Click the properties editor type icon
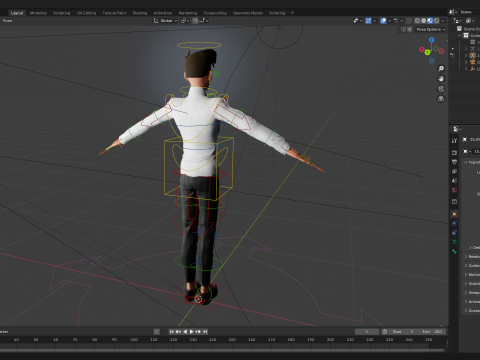The width and height of the screenshot is (480, 360). coord(457,129)
